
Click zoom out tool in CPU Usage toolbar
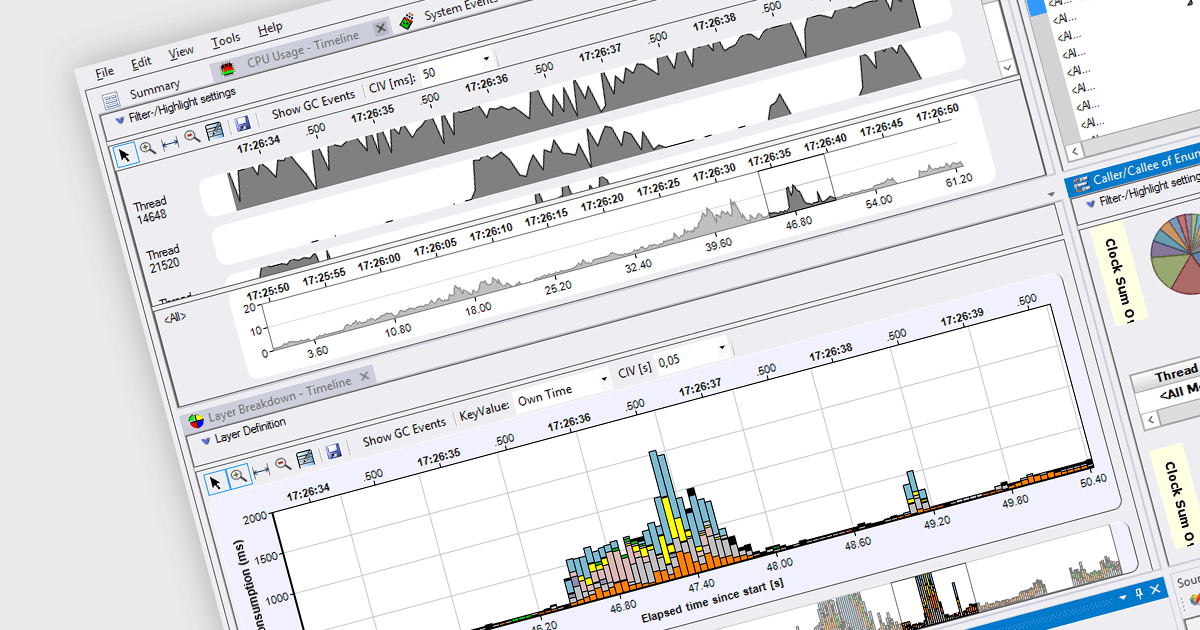pos(192,136)
